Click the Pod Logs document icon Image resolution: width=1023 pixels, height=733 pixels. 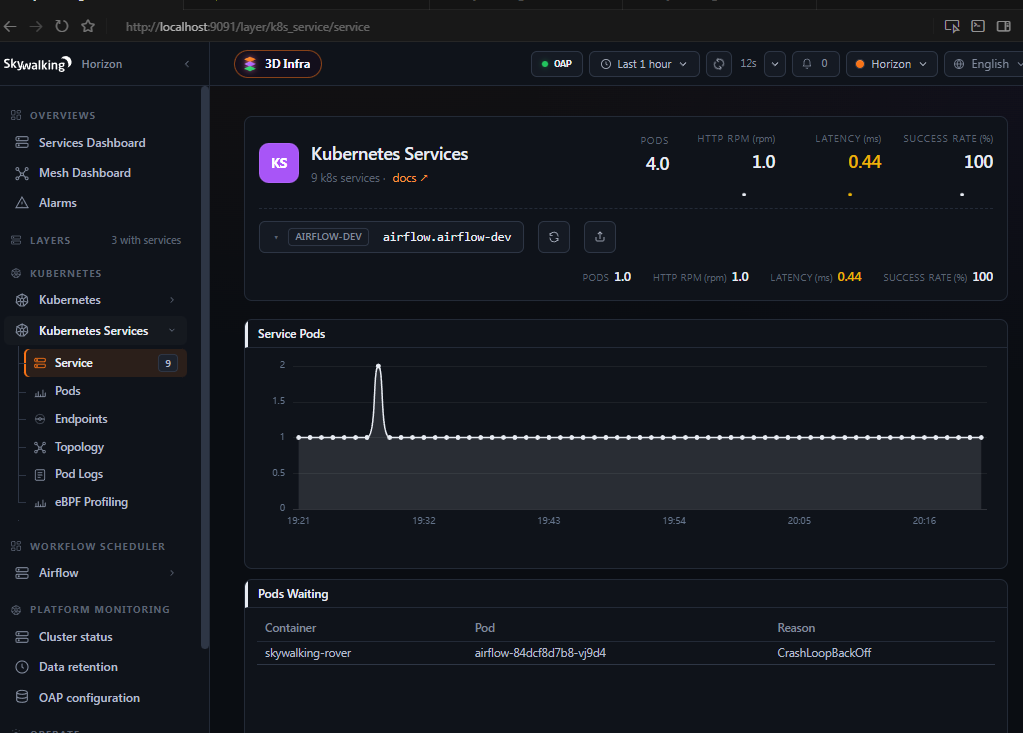(40, 474)
